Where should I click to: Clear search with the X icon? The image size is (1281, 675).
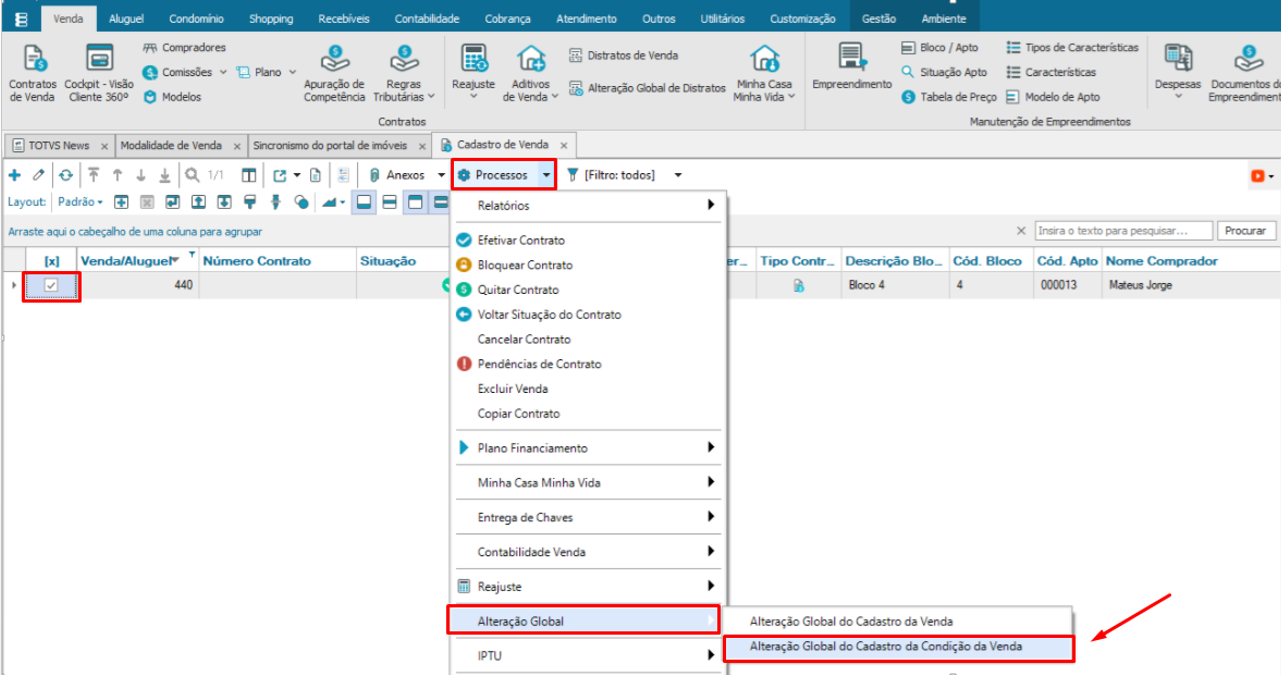pyautogui.click(x=1021, y=231)
